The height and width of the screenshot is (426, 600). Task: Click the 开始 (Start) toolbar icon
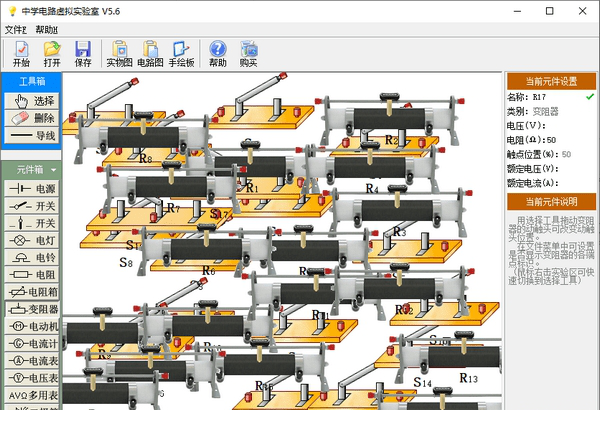(21, 54)
